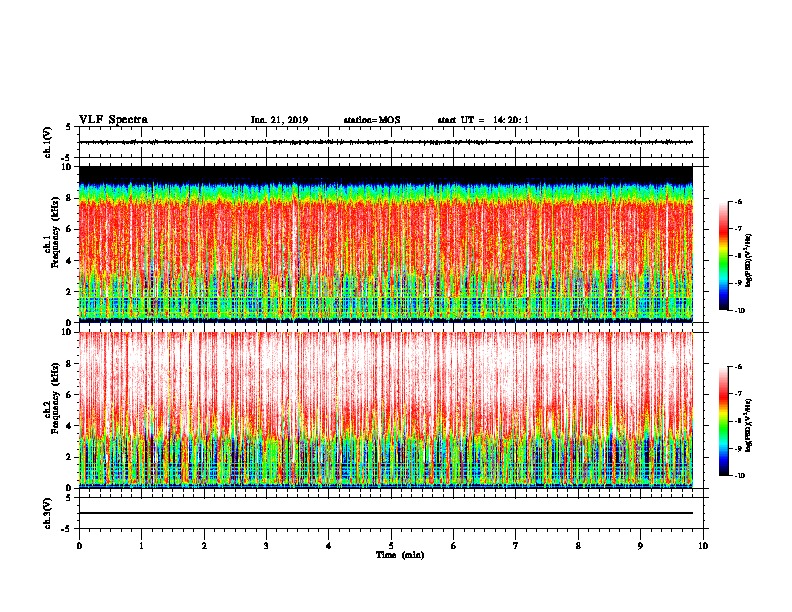The width and height of the screenshot is (792, 612).
Task: Click the "4" kHz tick of ch.2 spectrogram
Action: pyautogui.click(x=70, y=426)
